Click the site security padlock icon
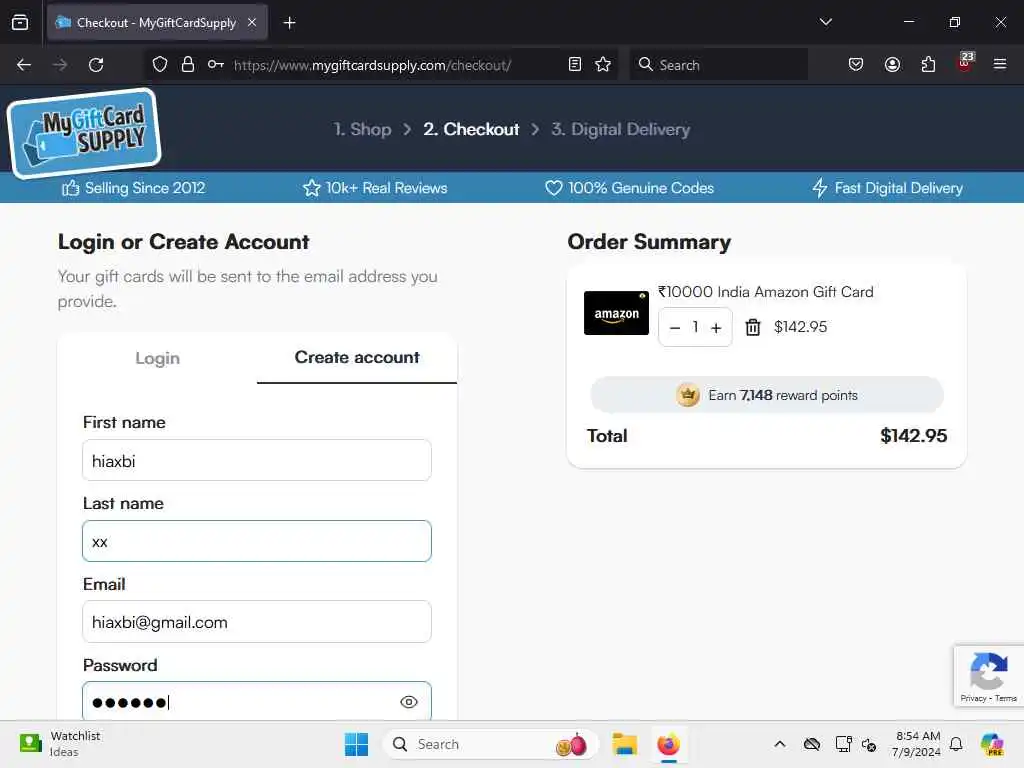Image resolution: width=1024 pixels, height=768 pixels. click(x=188, y=65)
